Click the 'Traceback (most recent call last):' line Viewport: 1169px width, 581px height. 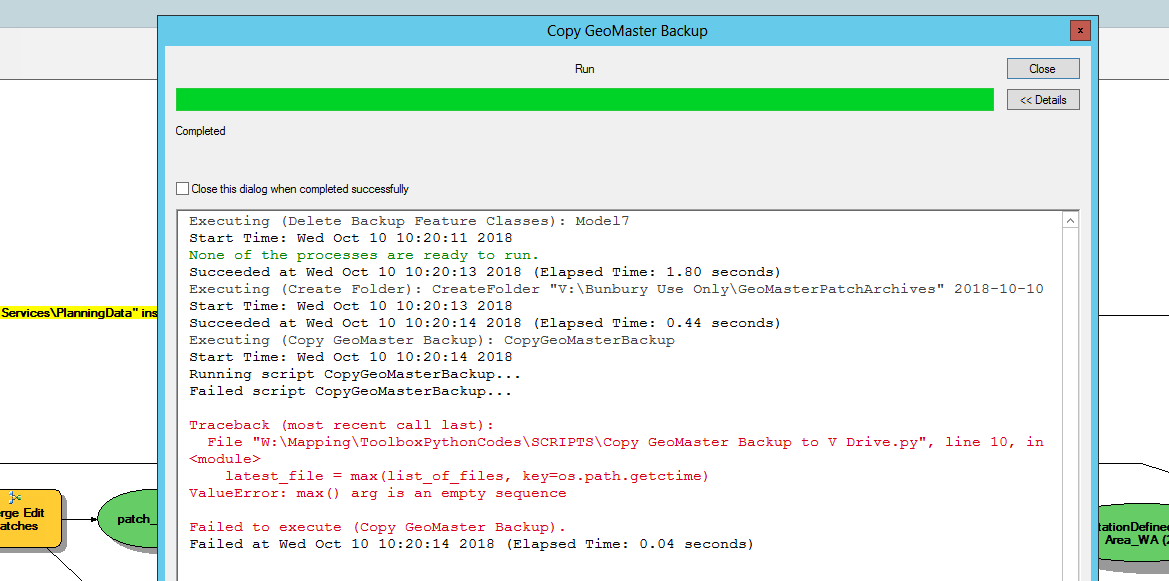pos(341,424)
